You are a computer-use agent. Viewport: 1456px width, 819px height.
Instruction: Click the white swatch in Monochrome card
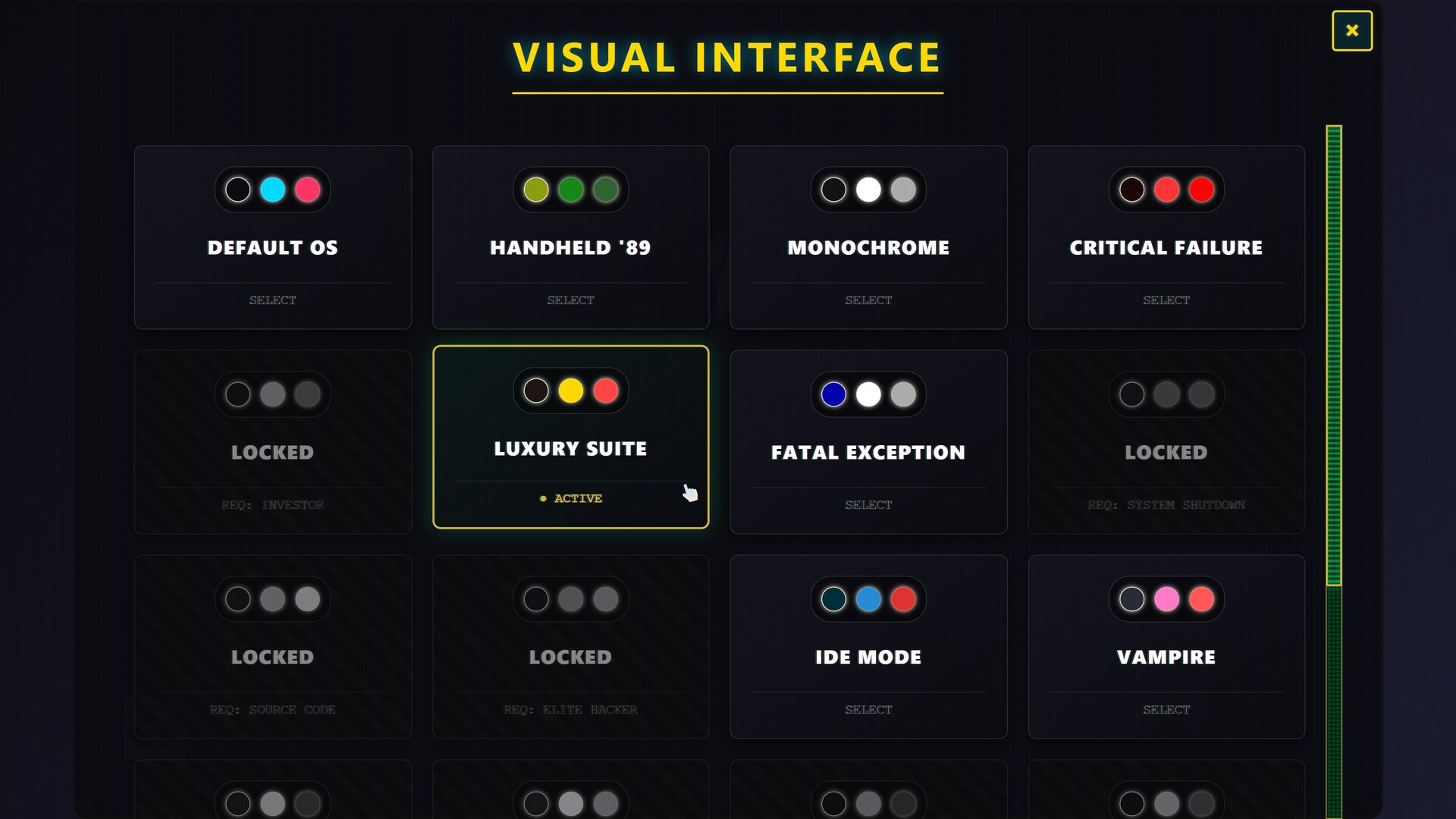868,190
